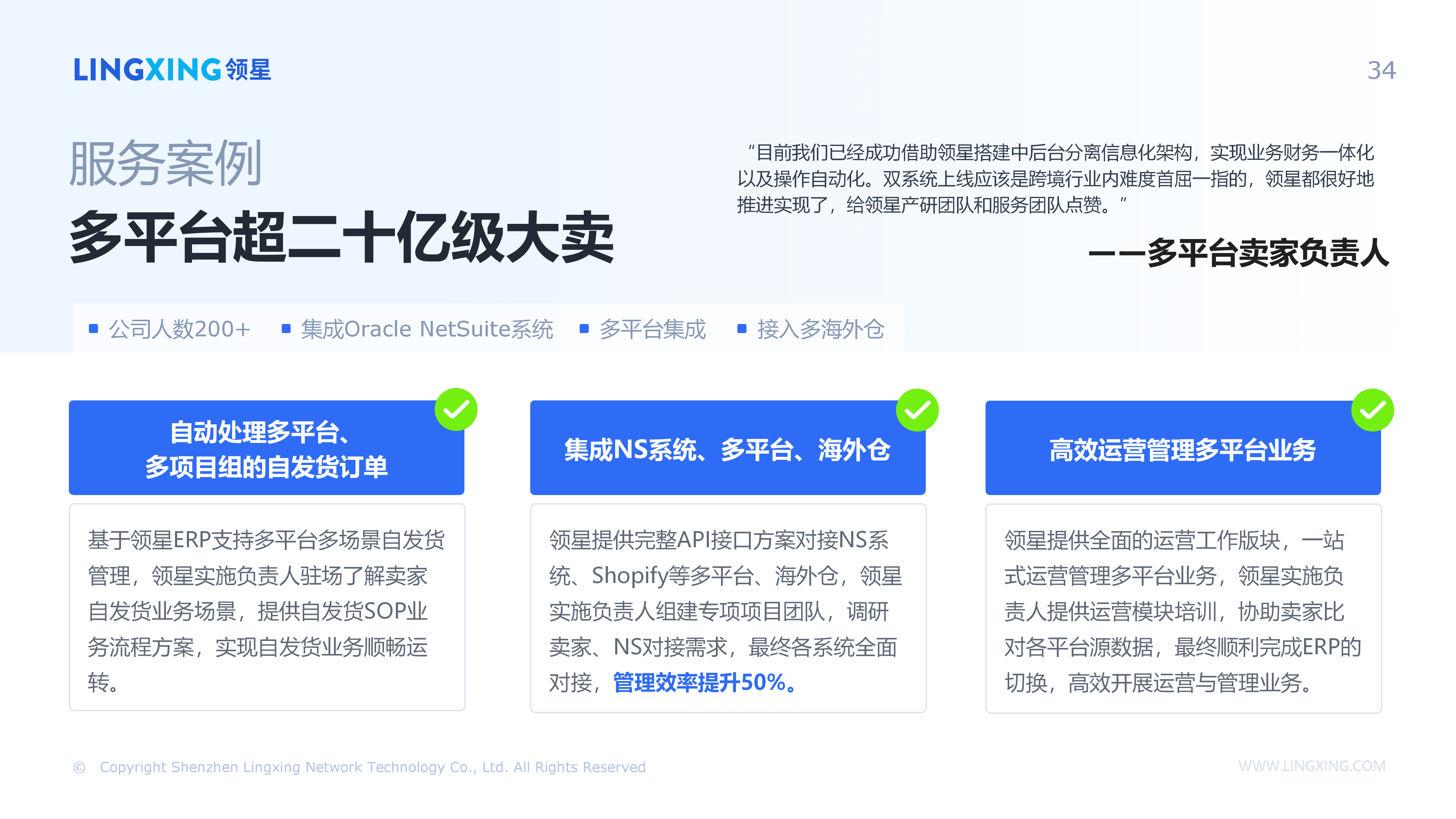Click the blue header 高效运营管理多平台业务

(1183, 448)
